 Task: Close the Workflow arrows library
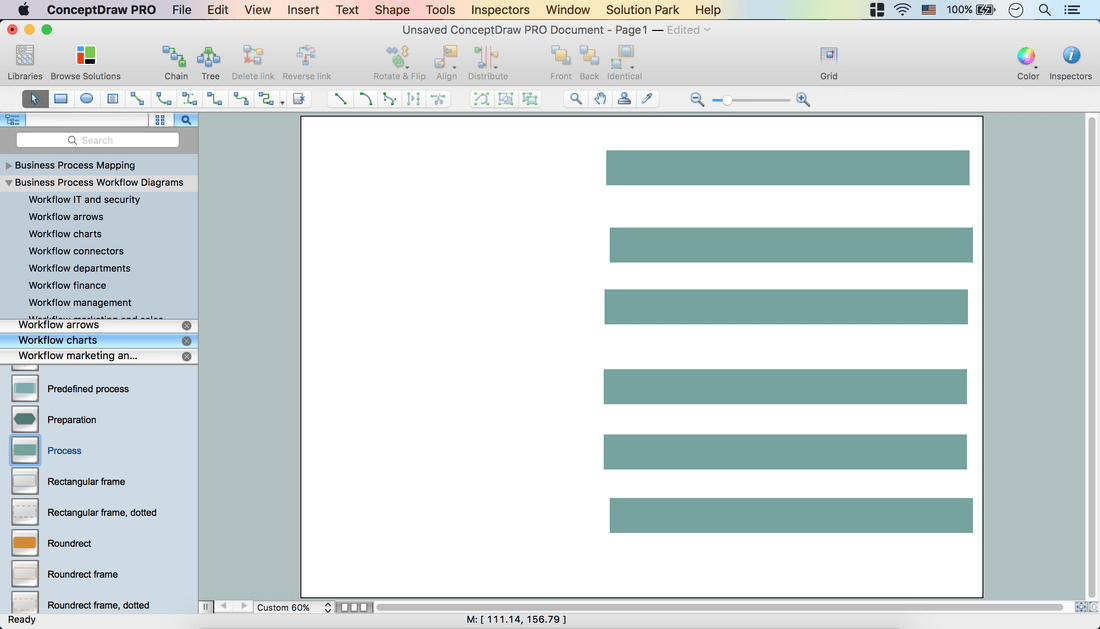pos(186,326)
